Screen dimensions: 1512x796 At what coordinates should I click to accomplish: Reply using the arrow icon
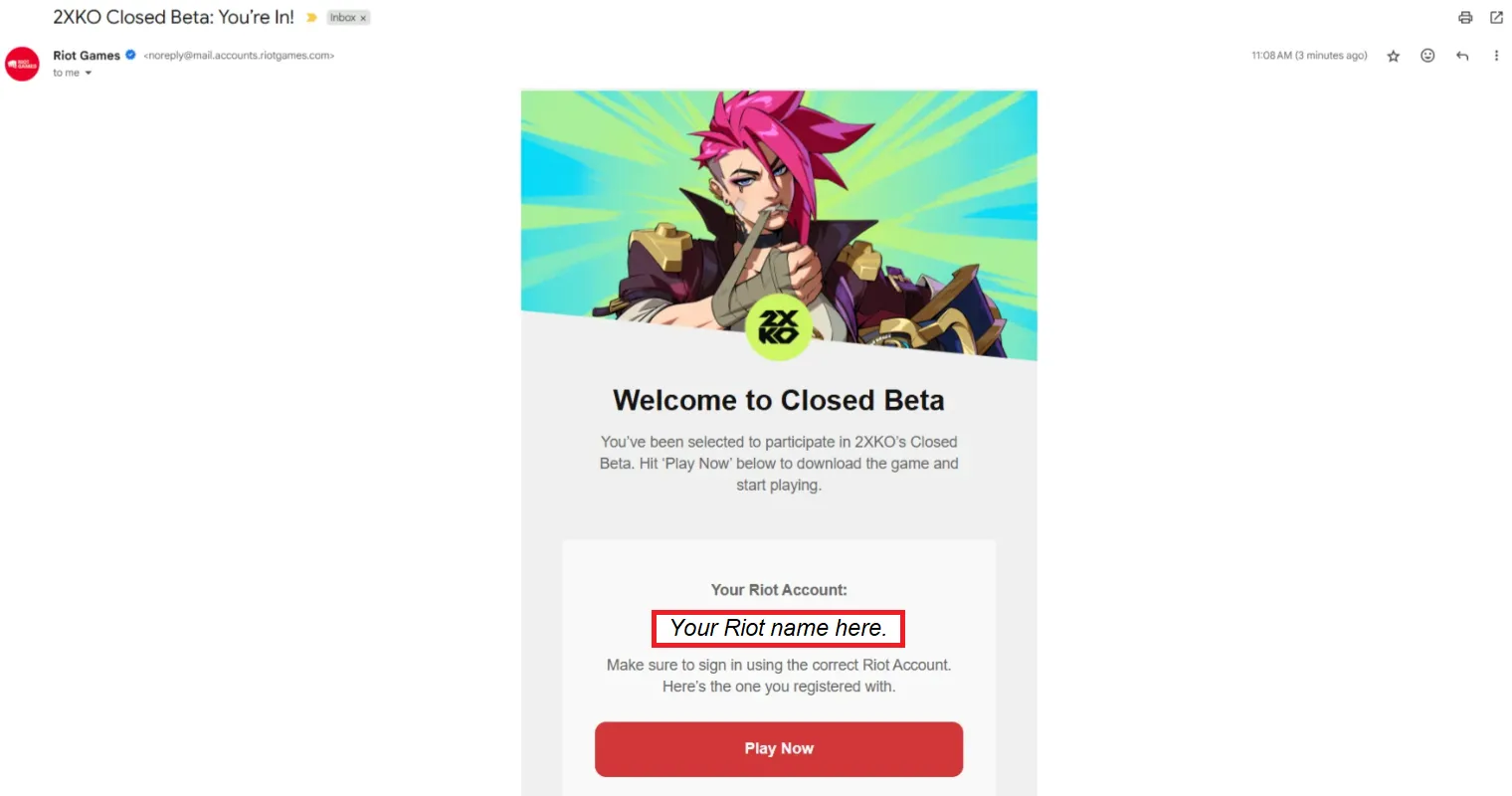[x=1462, y=56]
